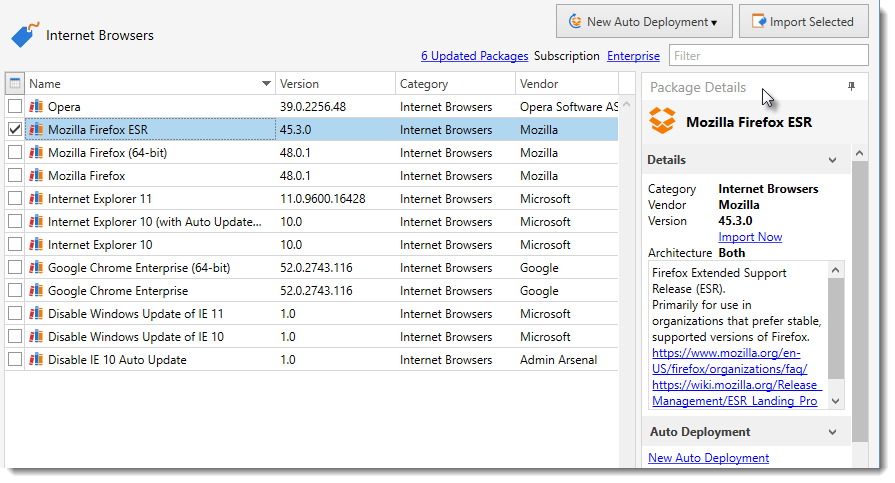Click the Import Selected button
The image size is (895, 483).
coord(803,22)
